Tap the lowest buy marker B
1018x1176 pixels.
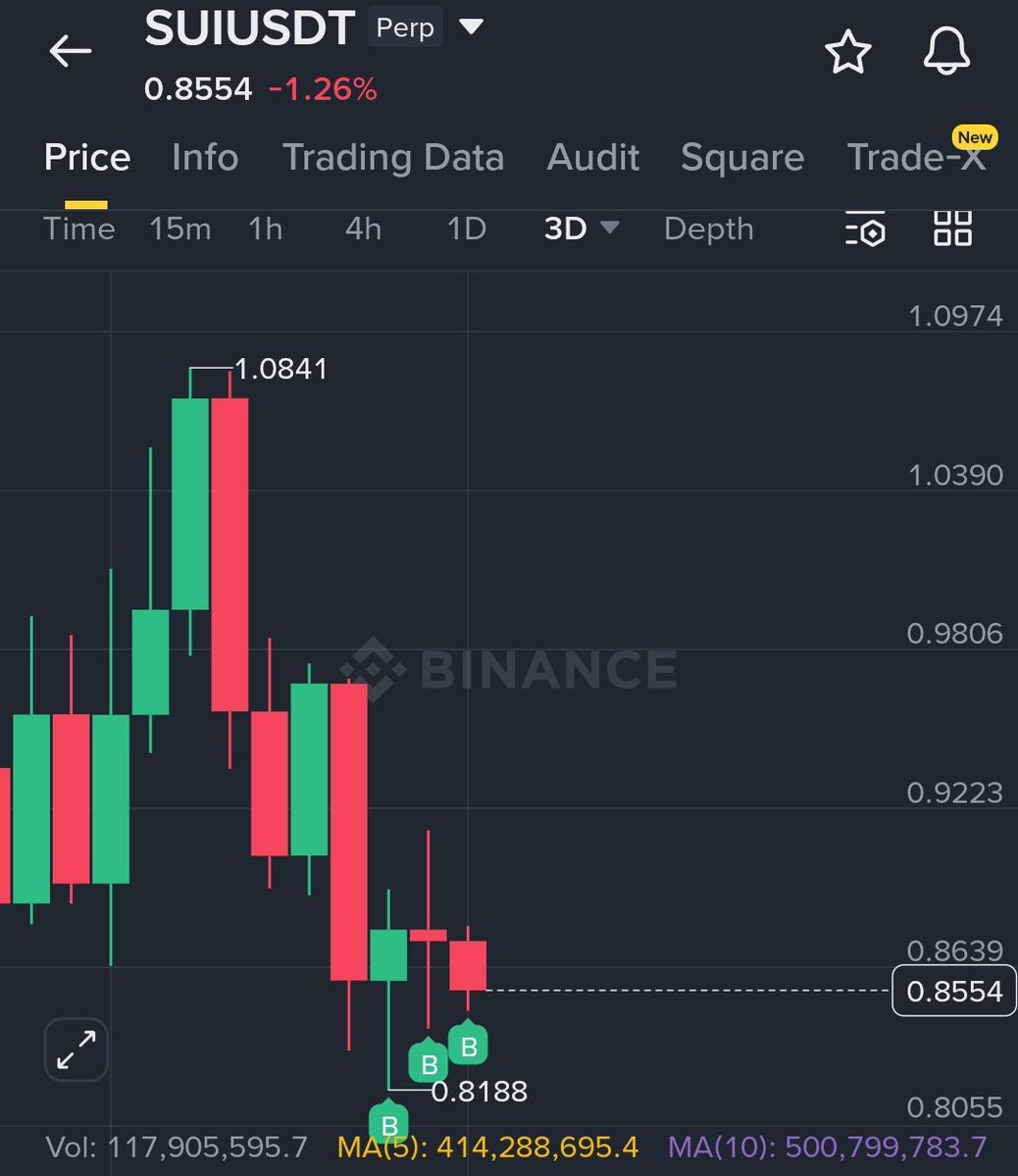tap(388, 1124)
